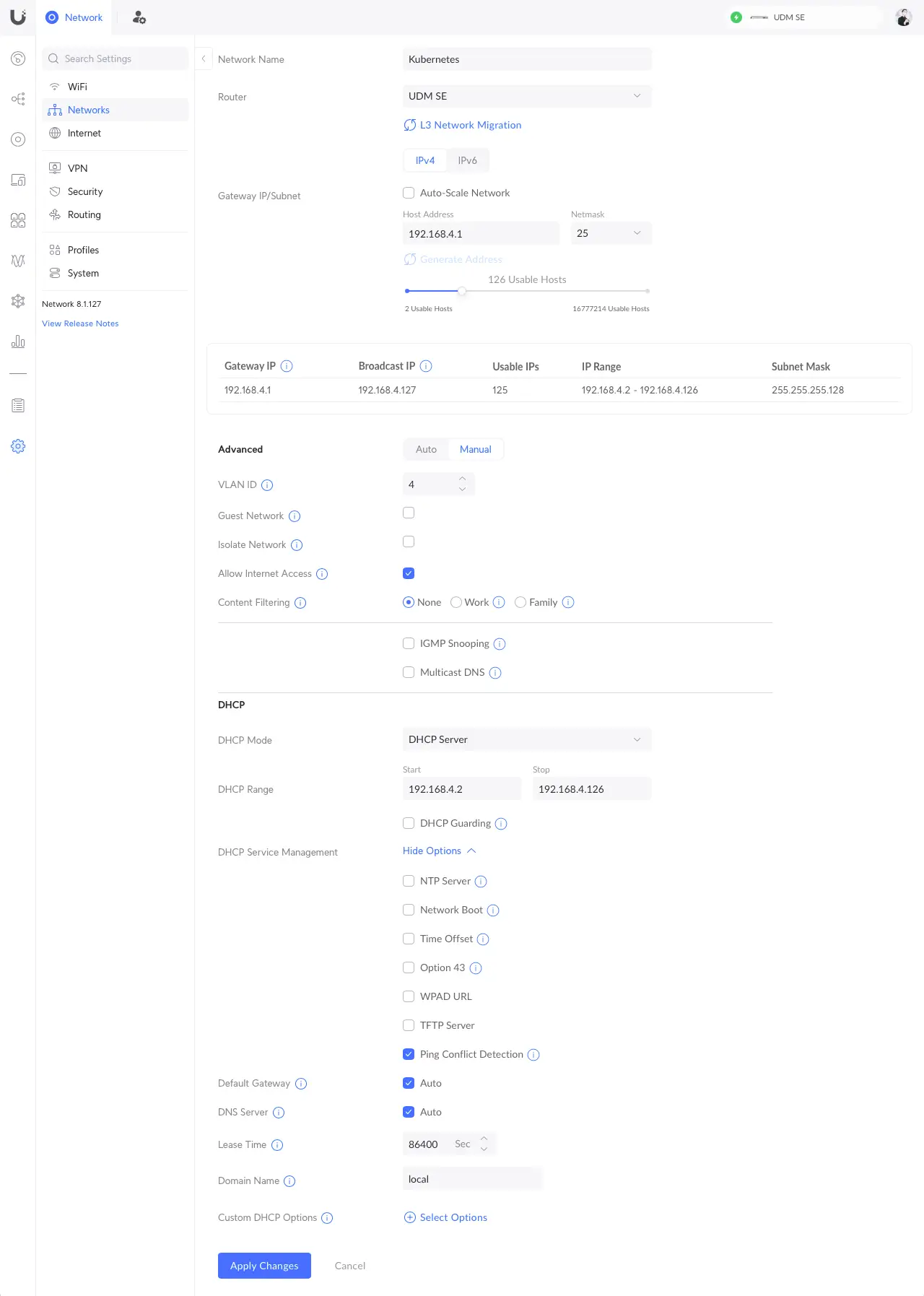This screenshot has width=924, height=1296.
Task: Click the VLAN ID info icon
Action: pyautogui.click(x=267, y=485)
